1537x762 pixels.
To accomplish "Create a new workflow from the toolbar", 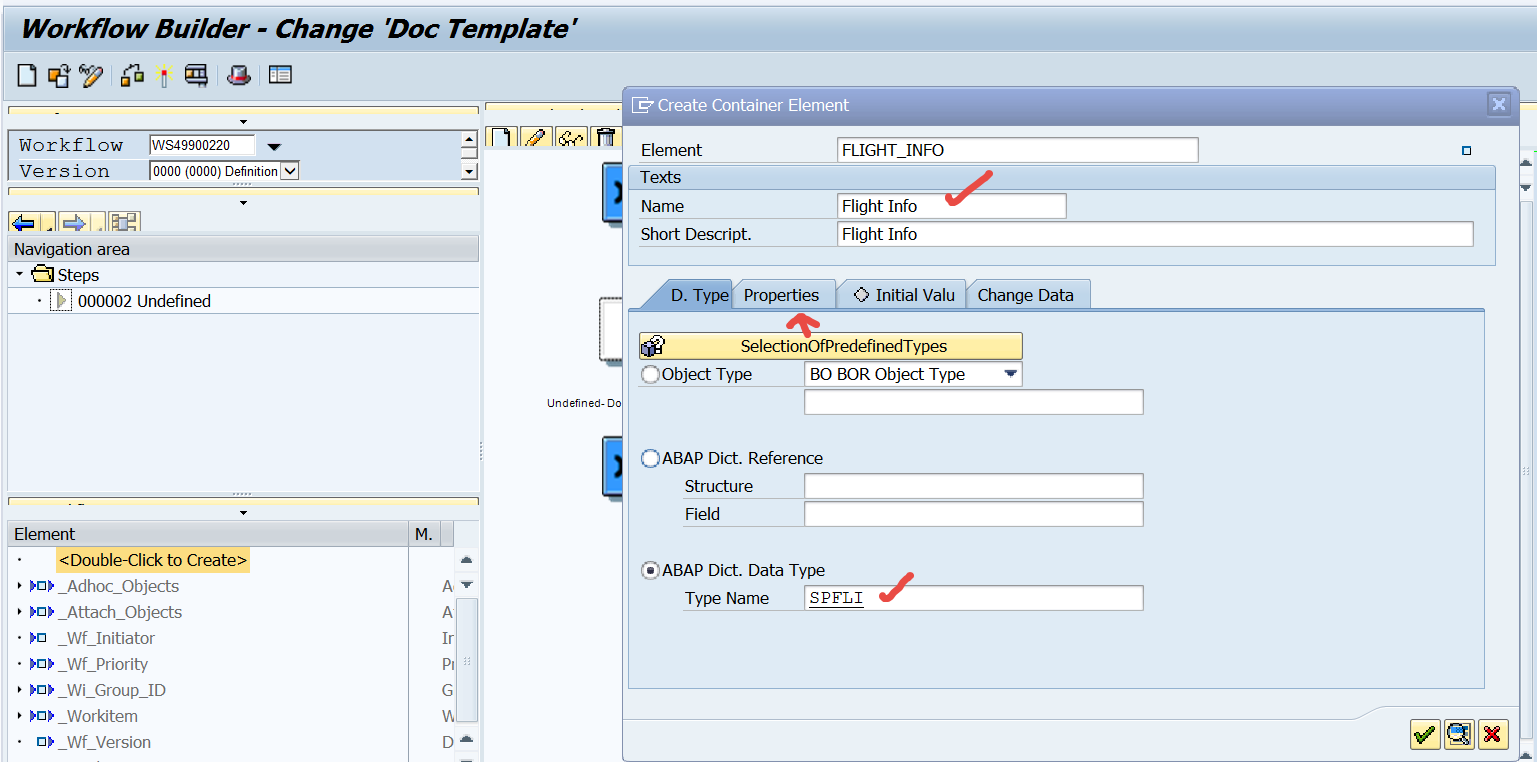I will click(x=28, y=75).
